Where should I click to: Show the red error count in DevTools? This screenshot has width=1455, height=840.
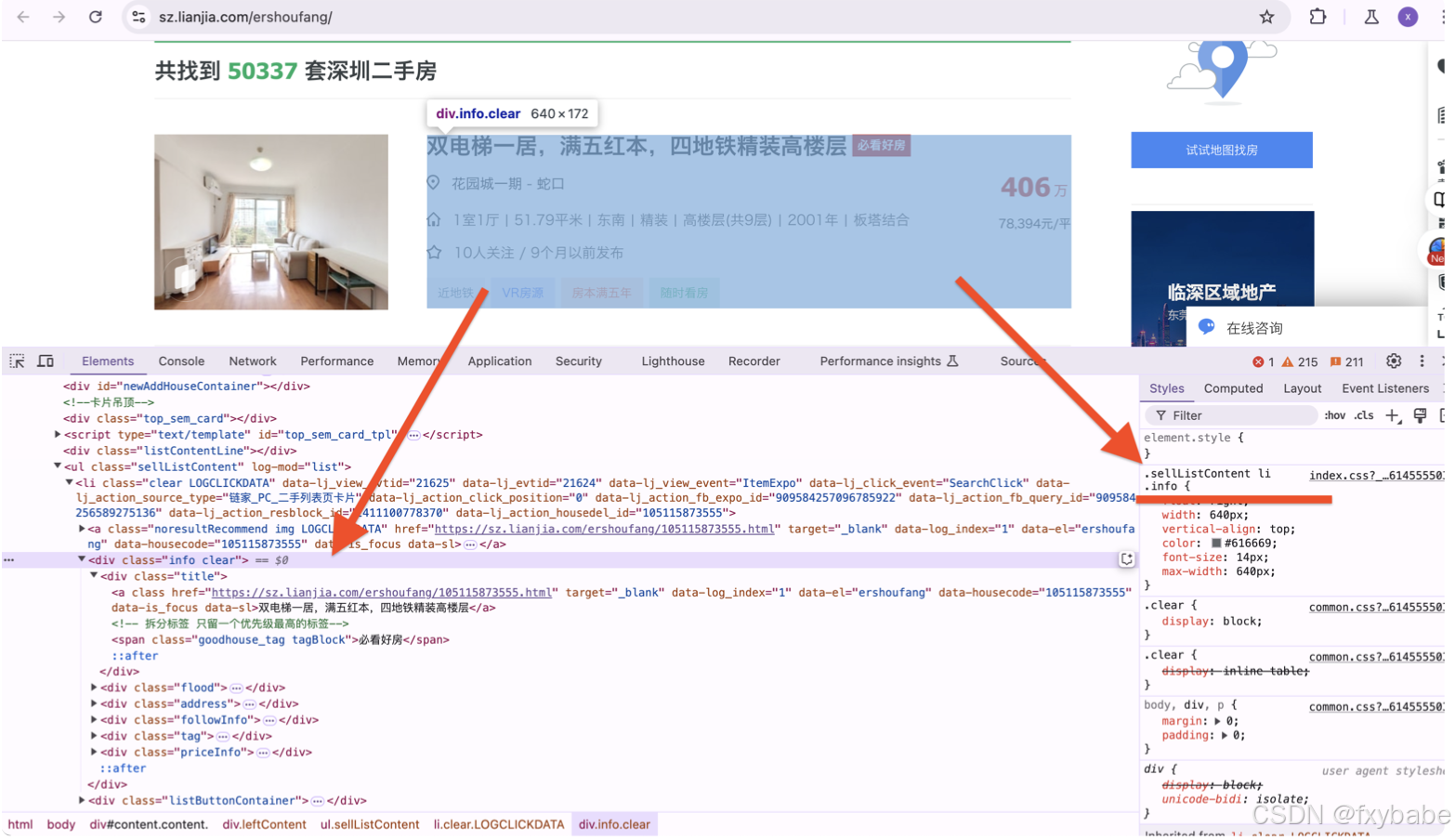pos(1263,362)
